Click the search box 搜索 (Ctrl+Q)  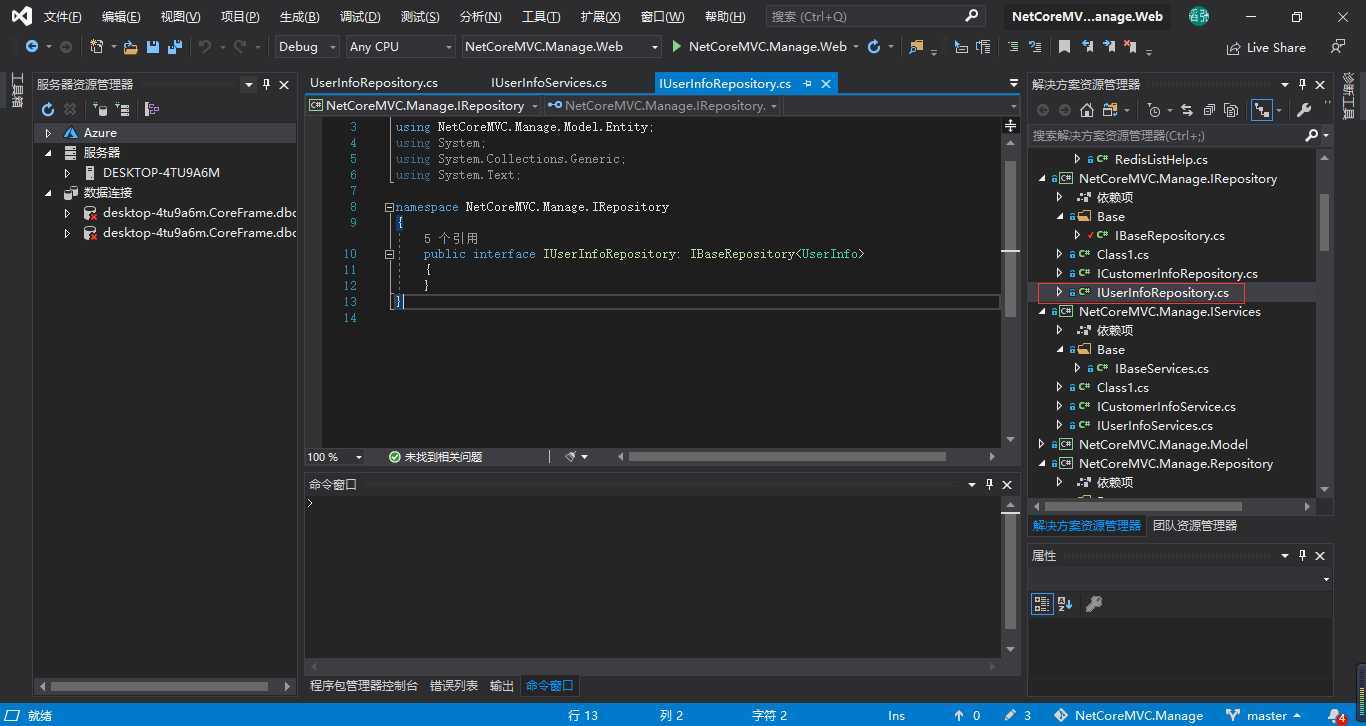[876, 17]
